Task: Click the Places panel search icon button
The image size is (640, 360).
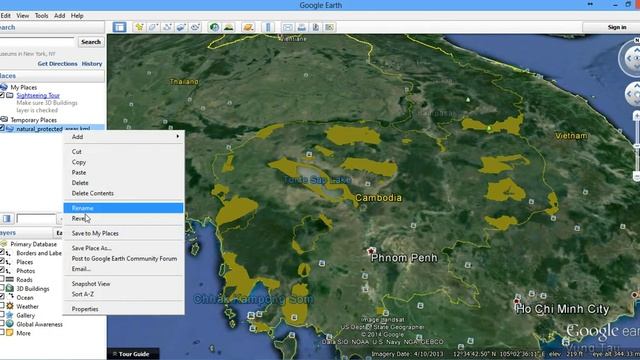Action: point(7,219)
